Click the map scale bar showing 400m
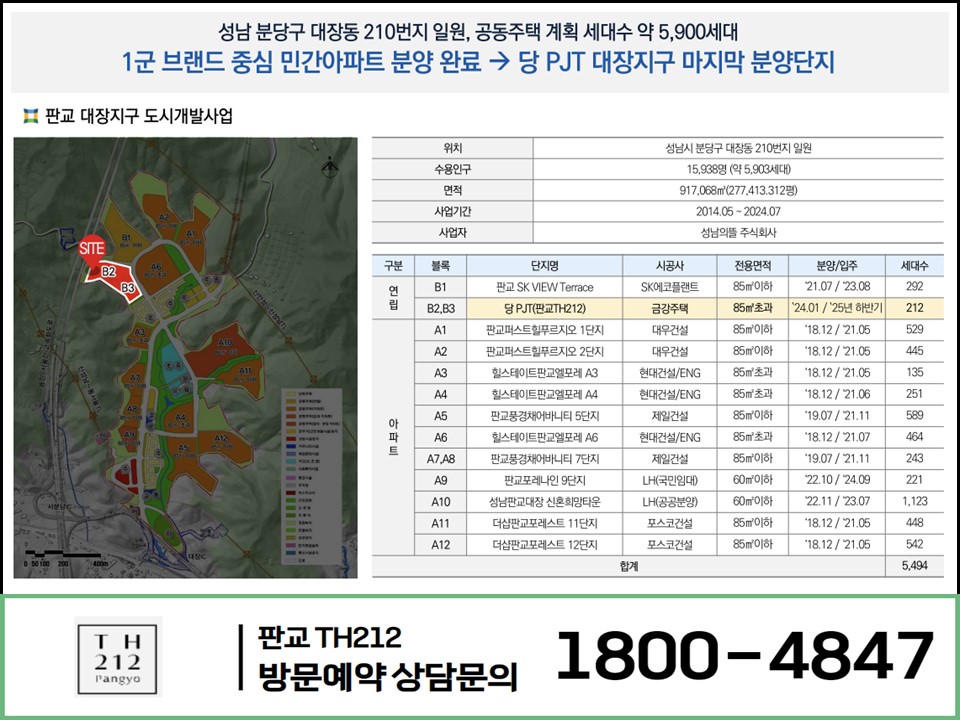The width and height of the screenshot is (960, 720). click(x=66, y=560)
